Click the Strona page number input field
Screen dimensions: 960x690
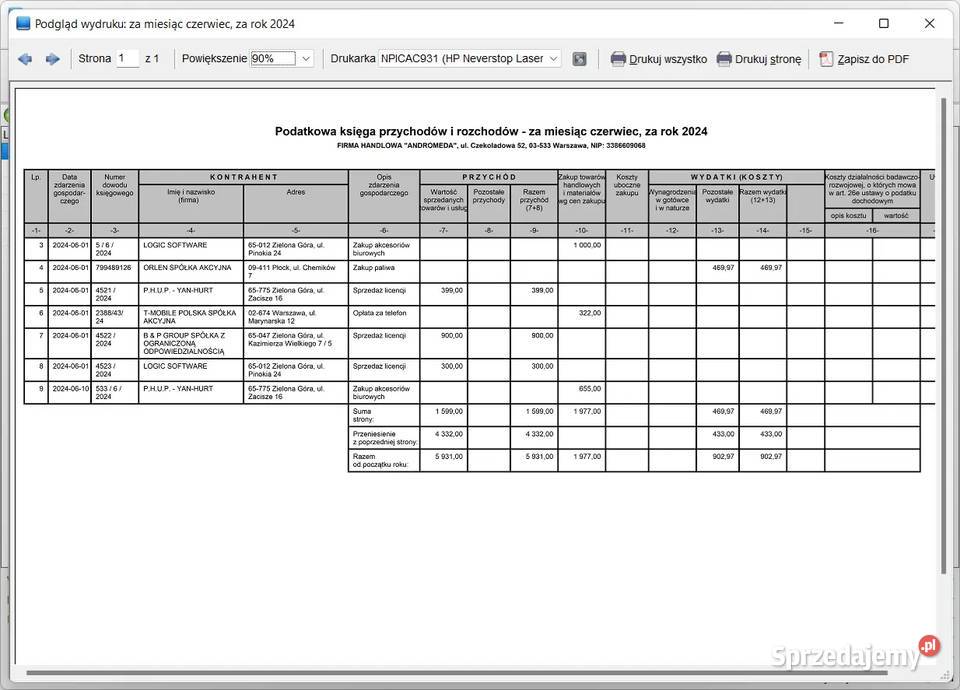click(126, 59)
